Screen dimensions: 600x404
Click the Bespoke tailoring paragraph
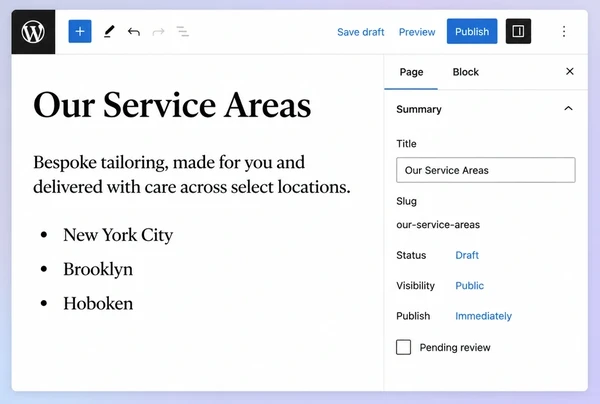tap(192, 174)
